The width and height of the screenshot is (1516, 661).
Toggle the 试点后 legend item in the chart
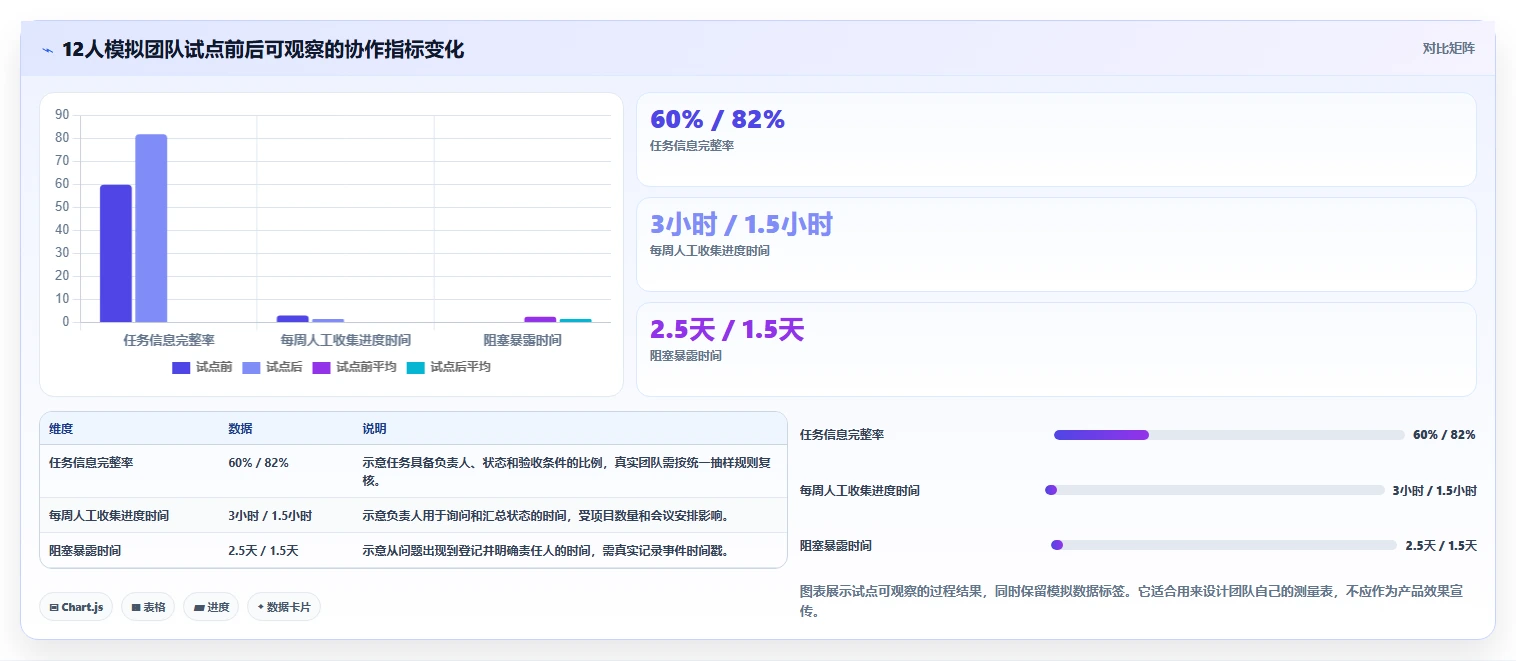pos(272,367)
